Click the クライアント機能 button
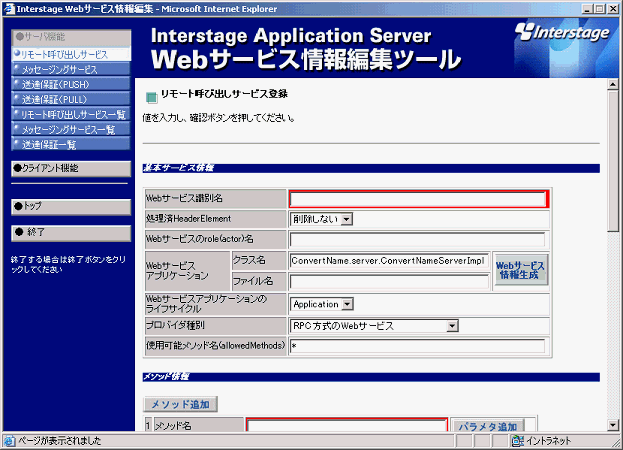 [x=71, y=168]
